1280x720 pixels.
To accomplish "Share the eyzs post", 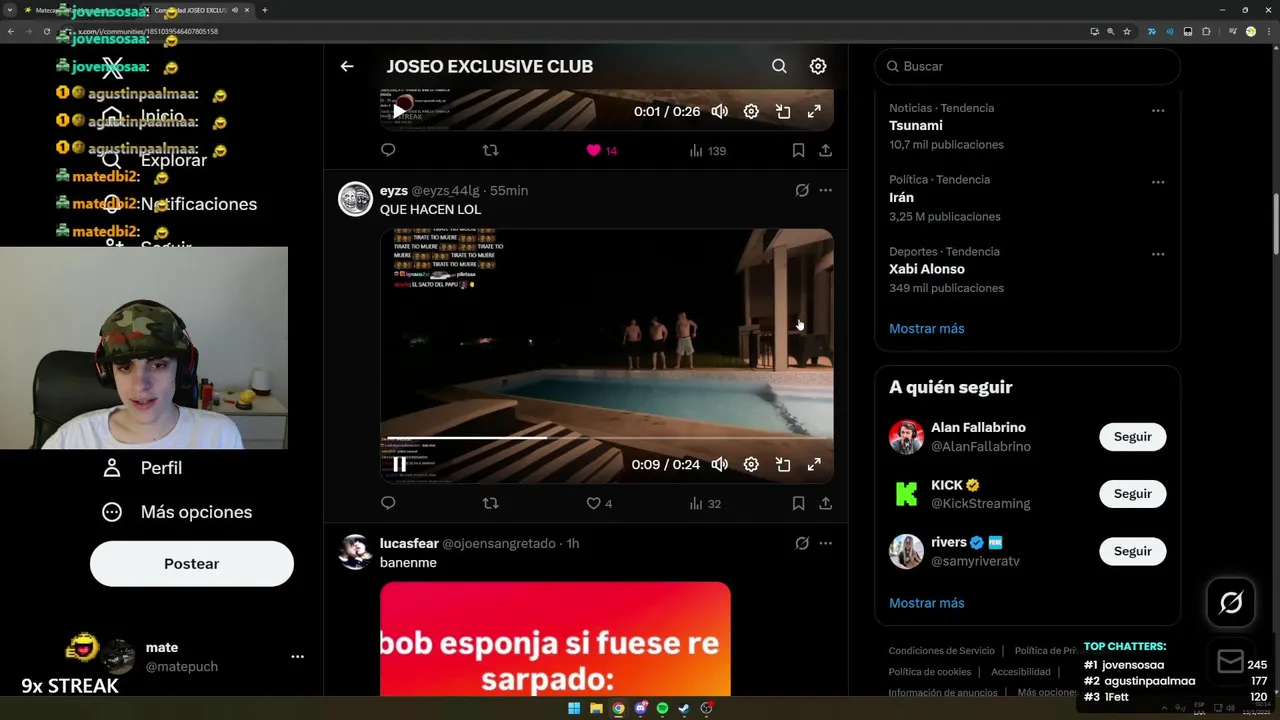I will point(825,503).
